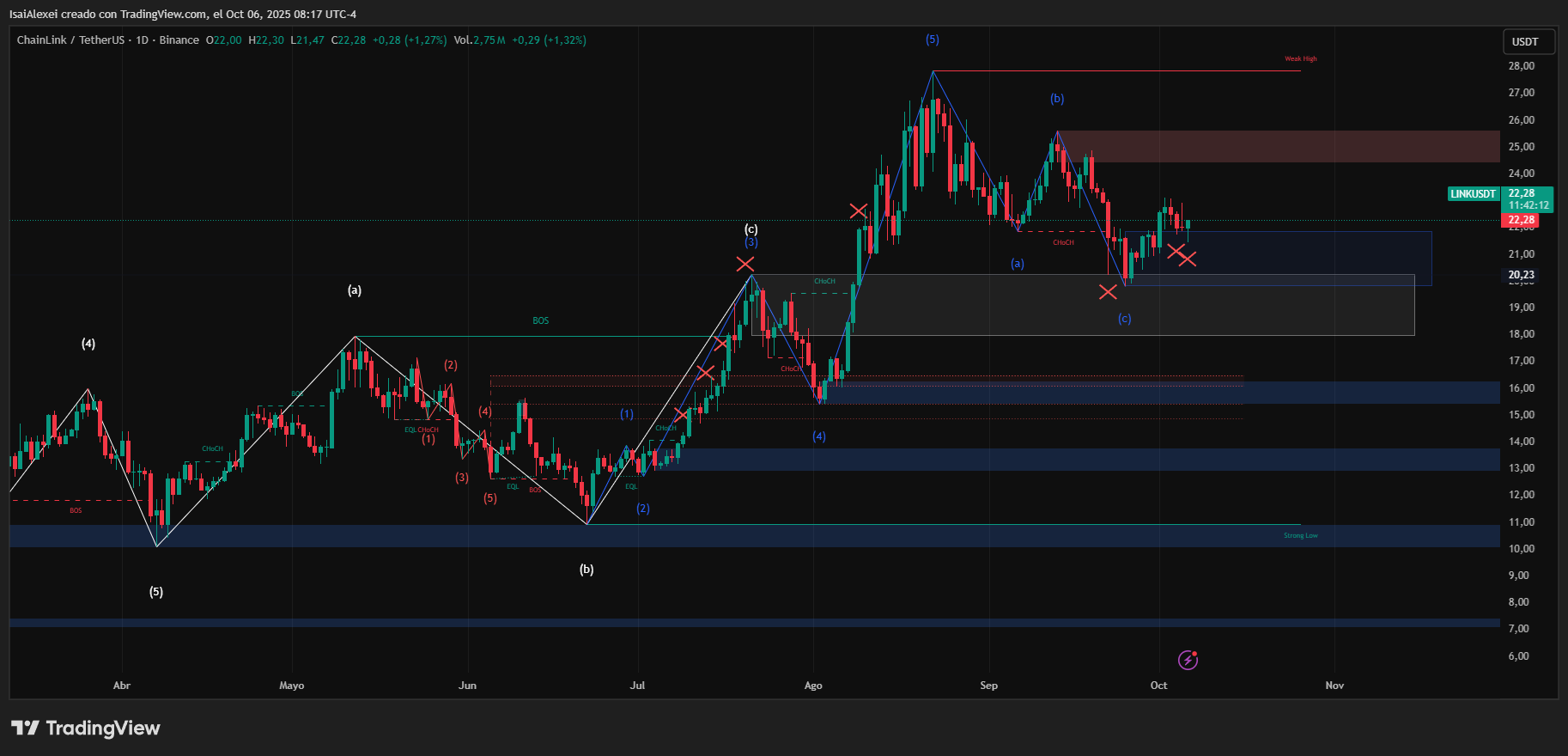1568x756 pixels.
Task: Click the lightning bolt event icon
Action: click(1188, 660)
